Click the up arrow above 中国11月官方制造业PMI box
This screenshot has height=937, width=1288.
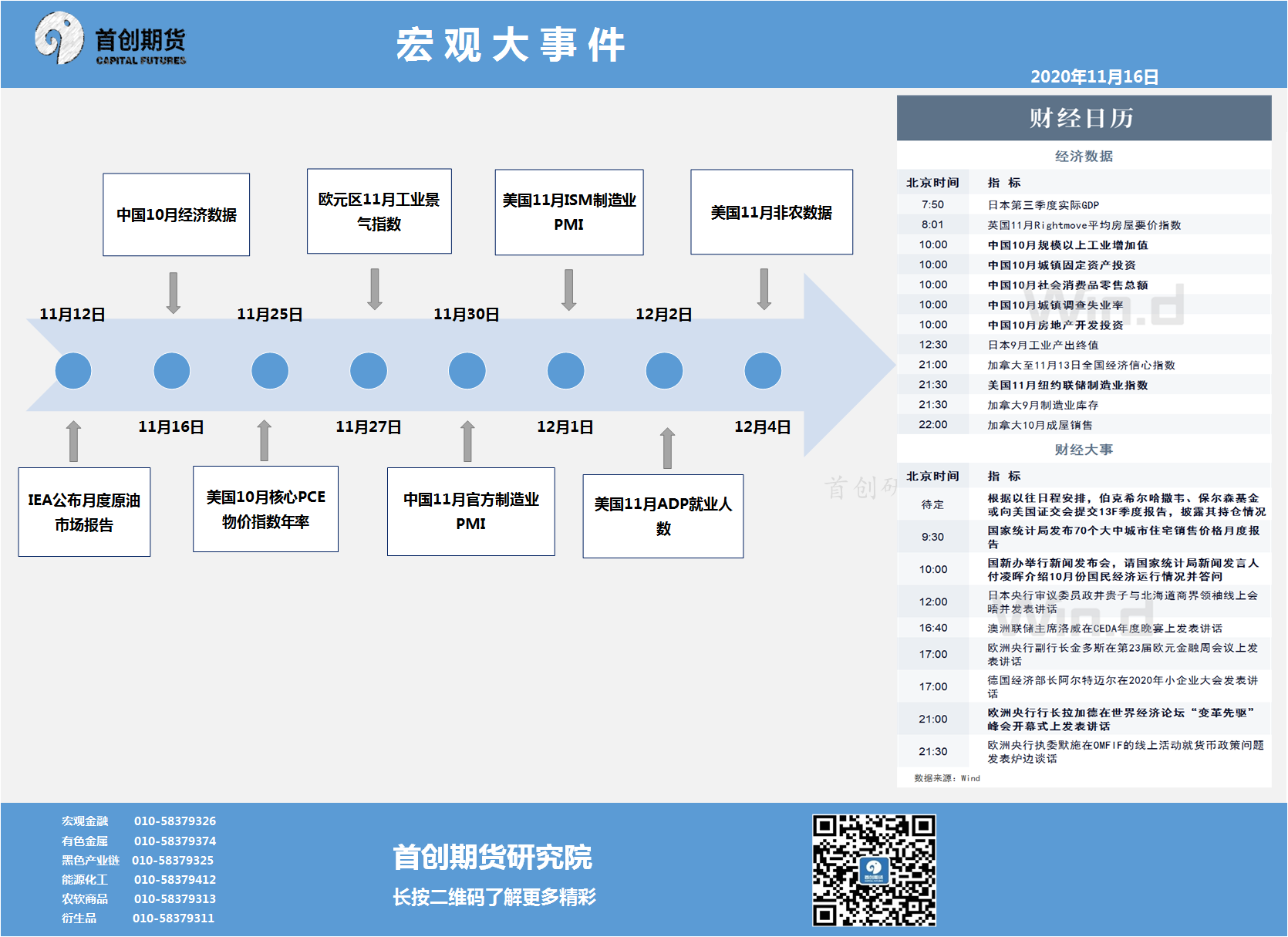tap(467, 441)
